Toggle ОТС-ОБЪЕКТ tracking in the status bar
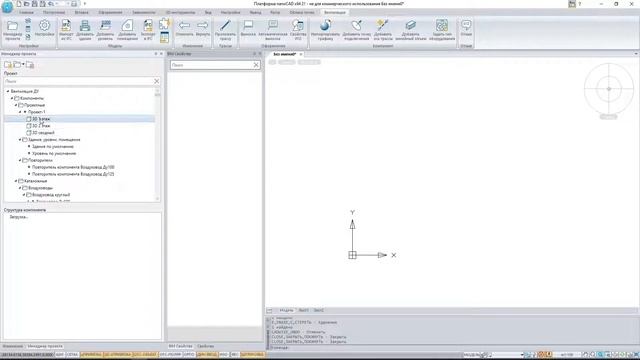The height and width of the screenshot is (360, 640). pyautogui.click(x=145, y=355)
